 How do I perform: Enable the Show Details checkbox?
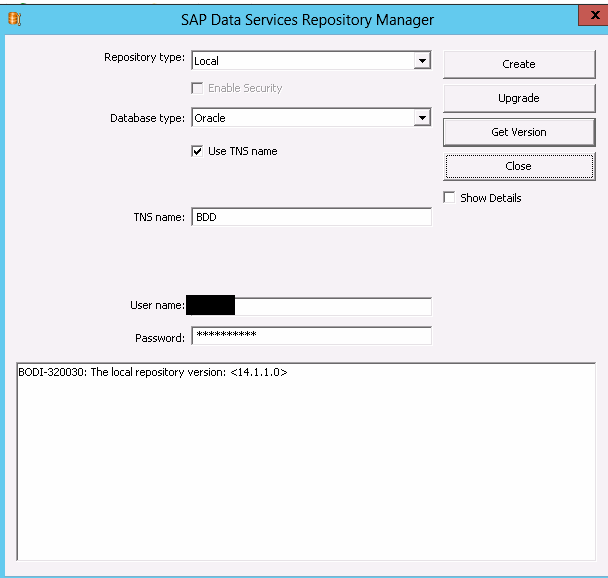coord(449,198)
